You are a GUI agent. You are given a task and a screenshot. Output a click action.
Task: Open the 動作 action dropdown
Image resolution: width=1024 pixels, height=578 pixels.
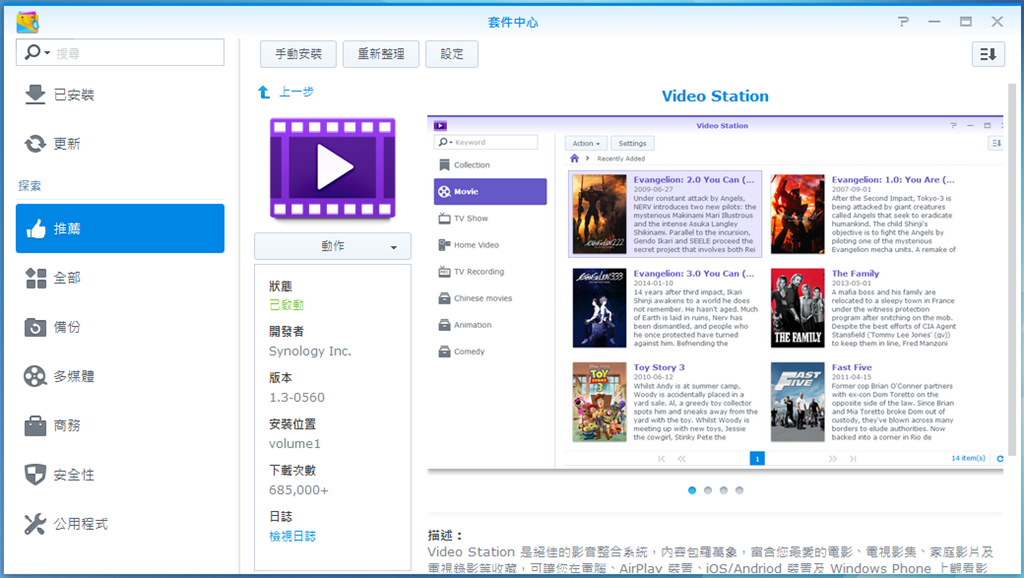(332, 246)
